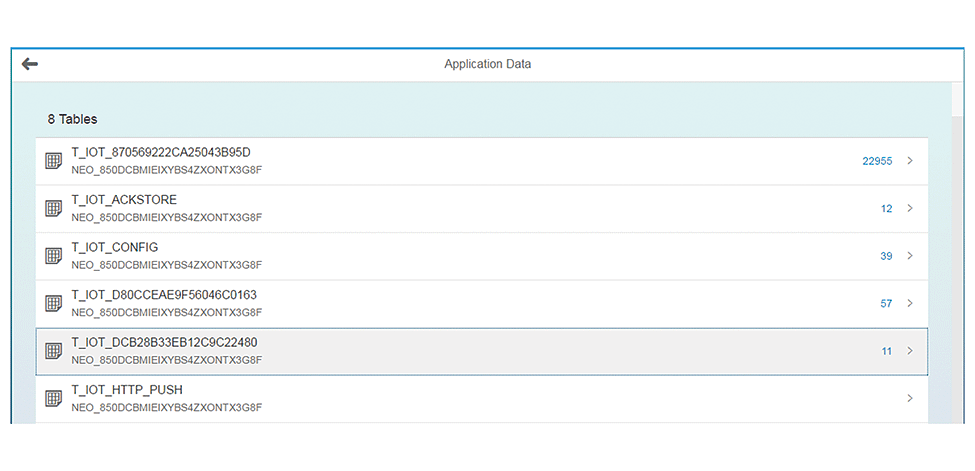Click the 57 row count value
The height and width of the screenshot is (471, 975).
886,303
